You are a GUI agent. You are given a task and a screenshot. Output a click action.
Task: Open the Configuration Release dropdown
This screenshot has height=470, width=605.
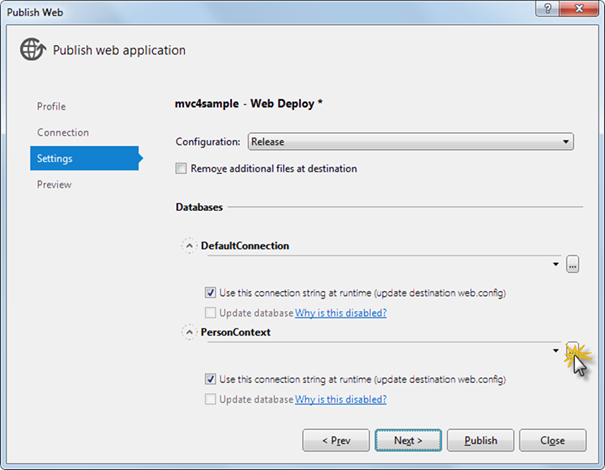click(x=411, y=142)
